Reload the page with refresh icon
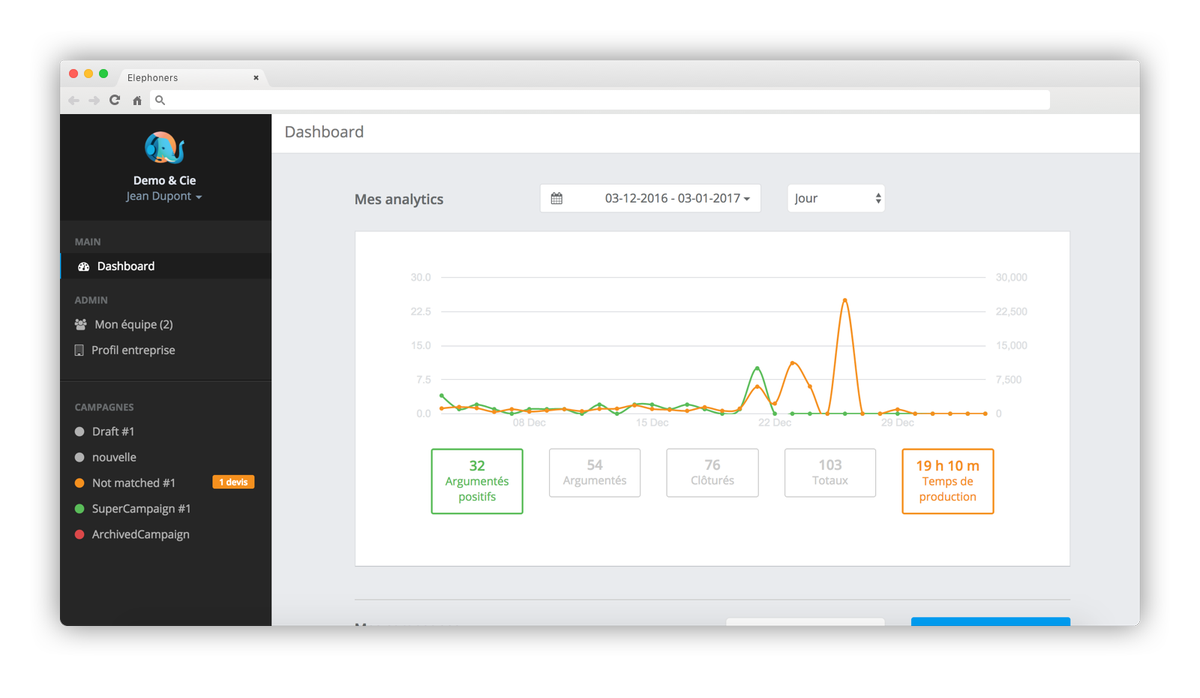1200x698 pixels. (115, 100)
